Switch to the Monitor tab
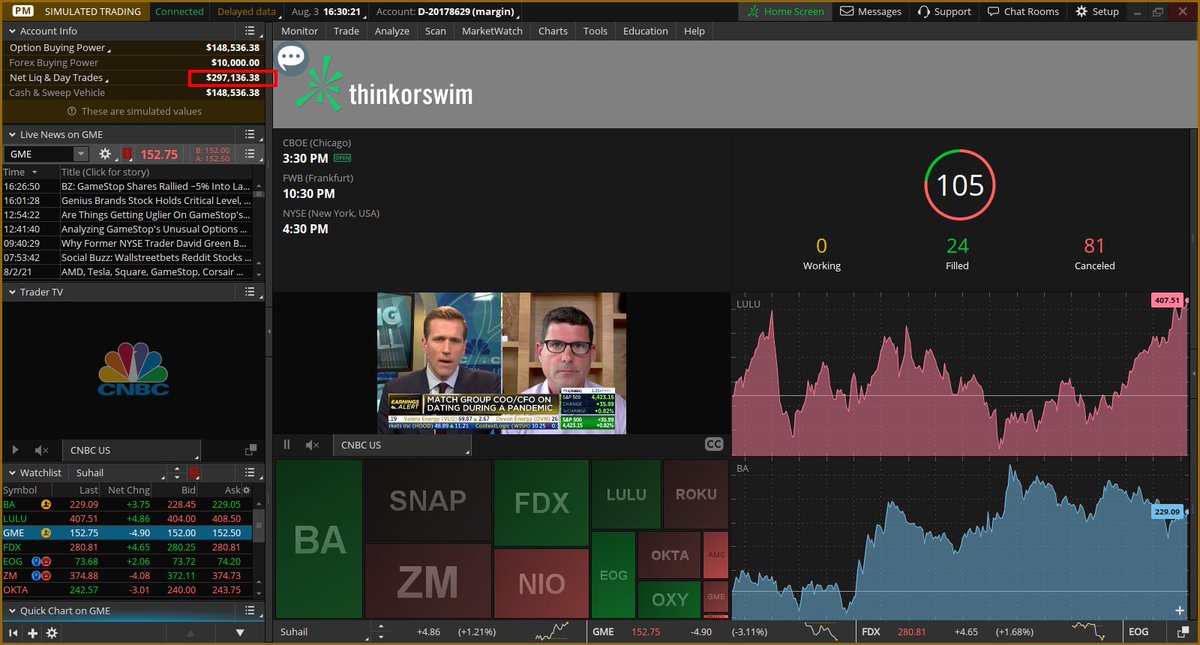 pos(299,31)
